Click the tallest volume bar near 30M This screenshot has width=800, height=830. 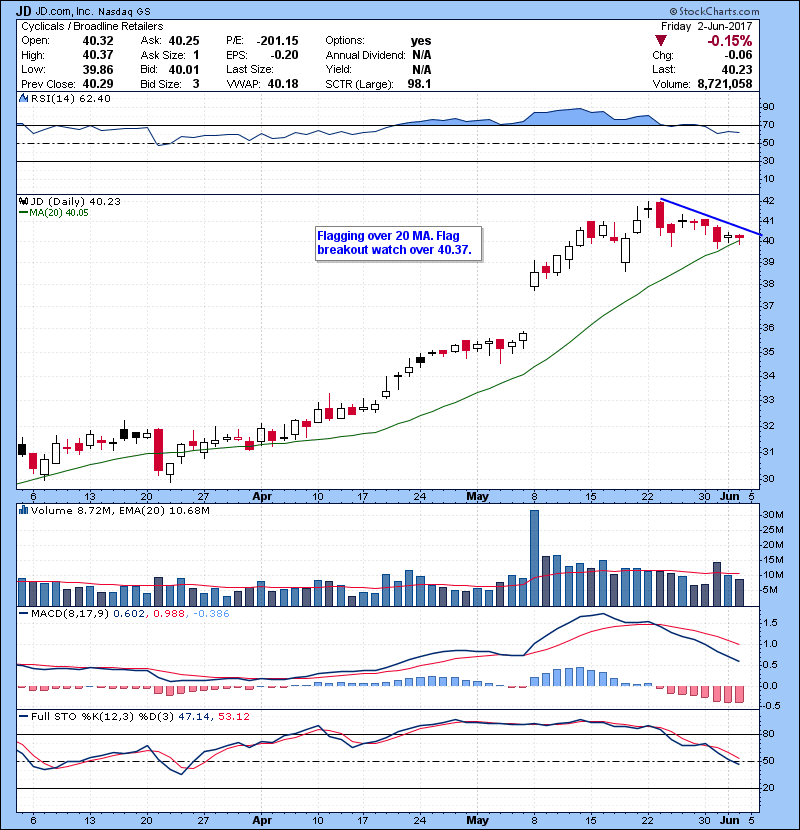[534, 558]
